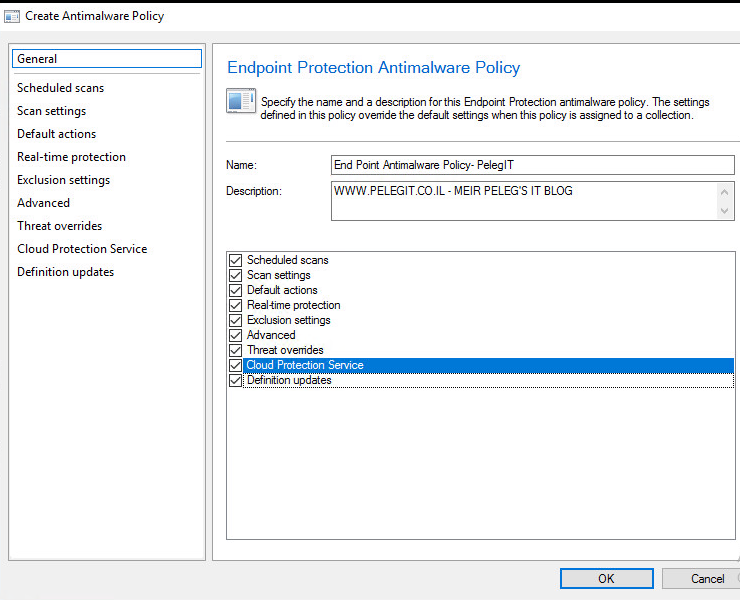Click into the policy Name field
The height and width of the screenshot is (600, 740).
pos(532,165)
